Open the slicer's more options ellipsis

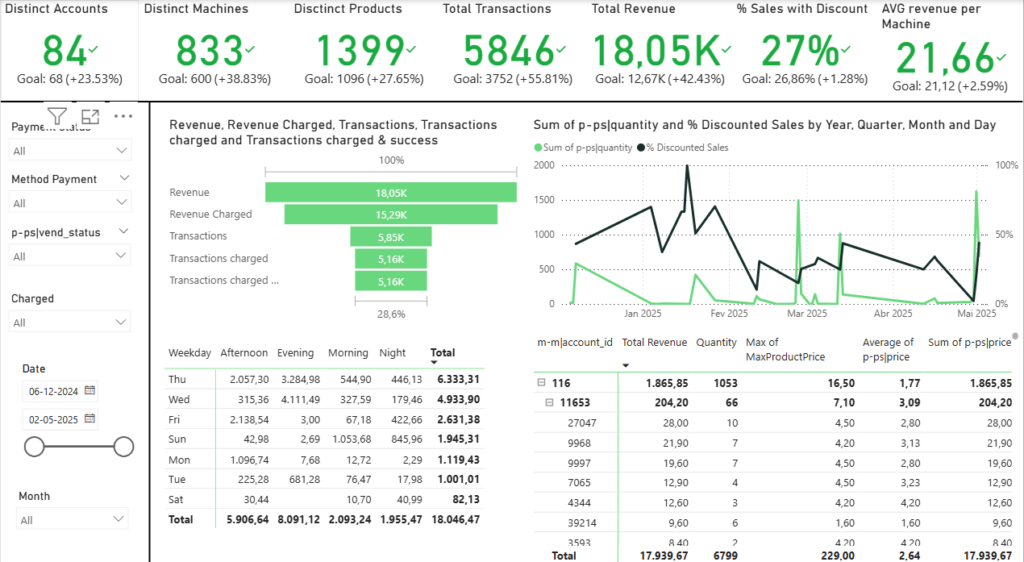click(123, 117)
